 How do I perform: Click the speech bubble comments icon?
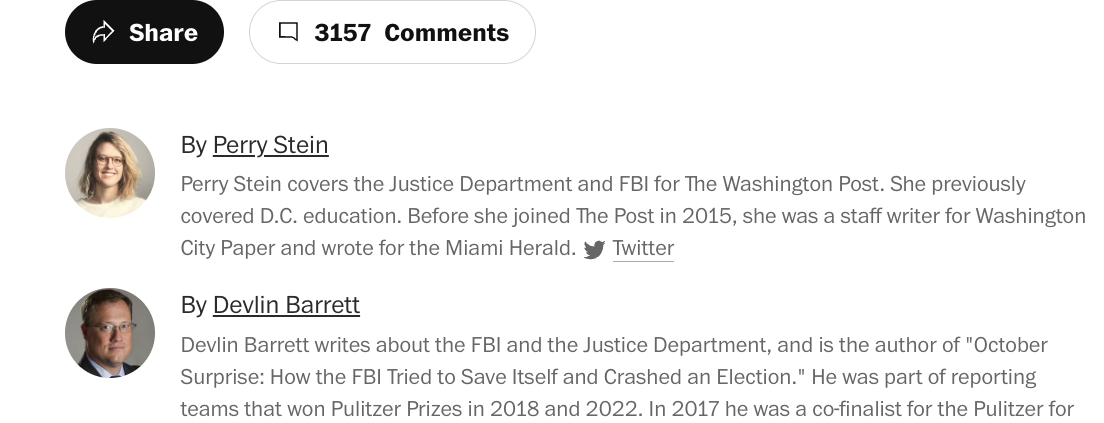pos(289,32)
